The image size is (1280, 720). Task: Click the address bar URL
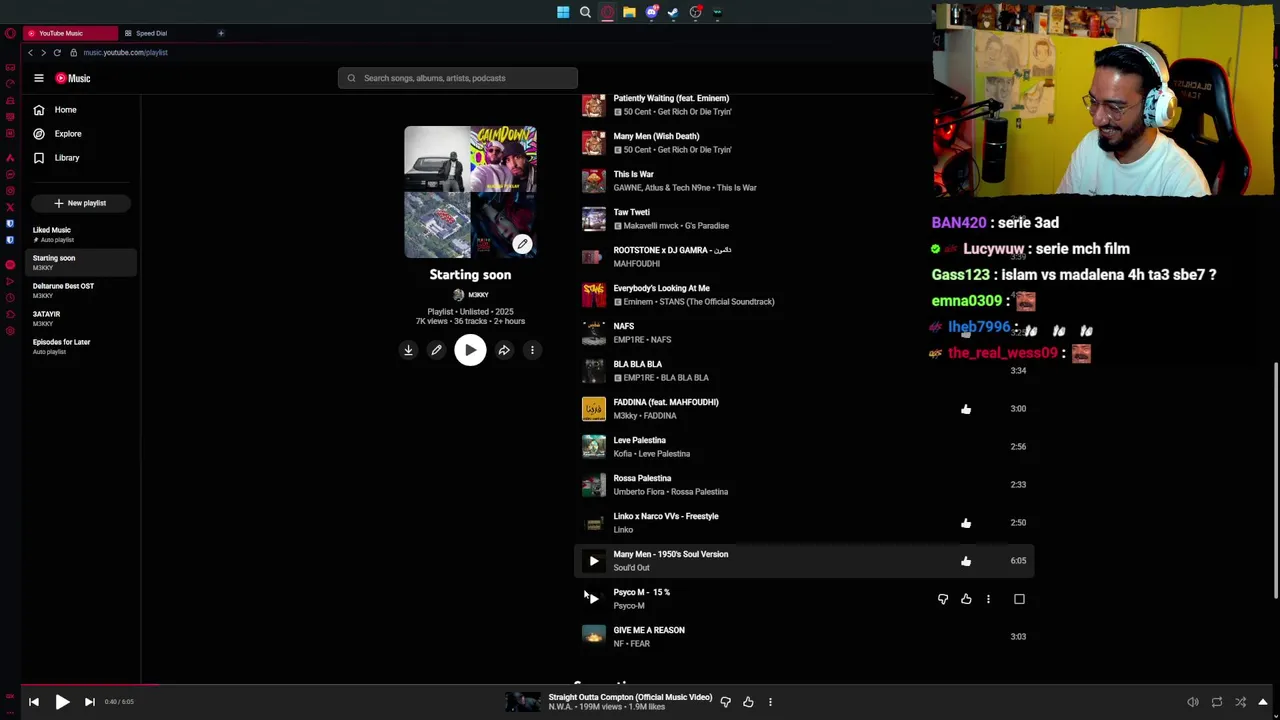coord(126,52)
